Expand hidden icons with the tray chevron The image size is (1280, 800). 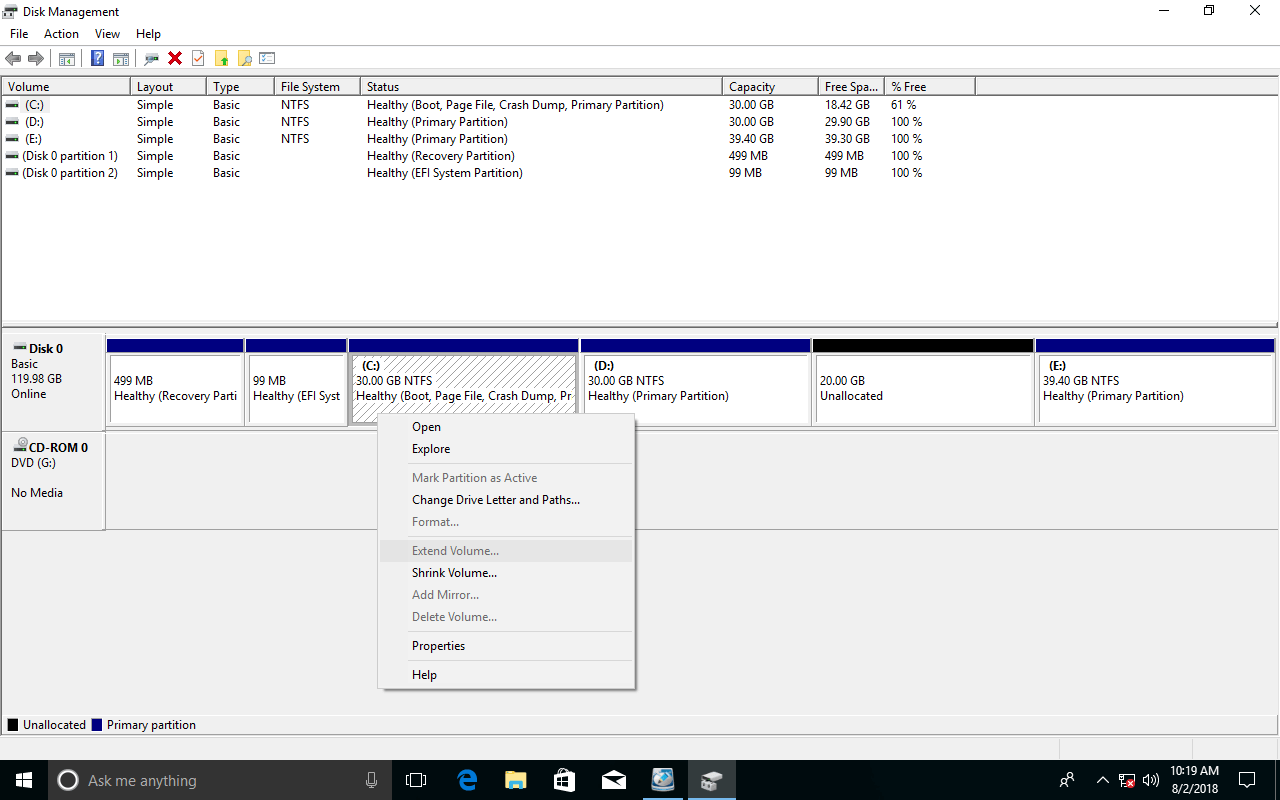[1101, 780]
